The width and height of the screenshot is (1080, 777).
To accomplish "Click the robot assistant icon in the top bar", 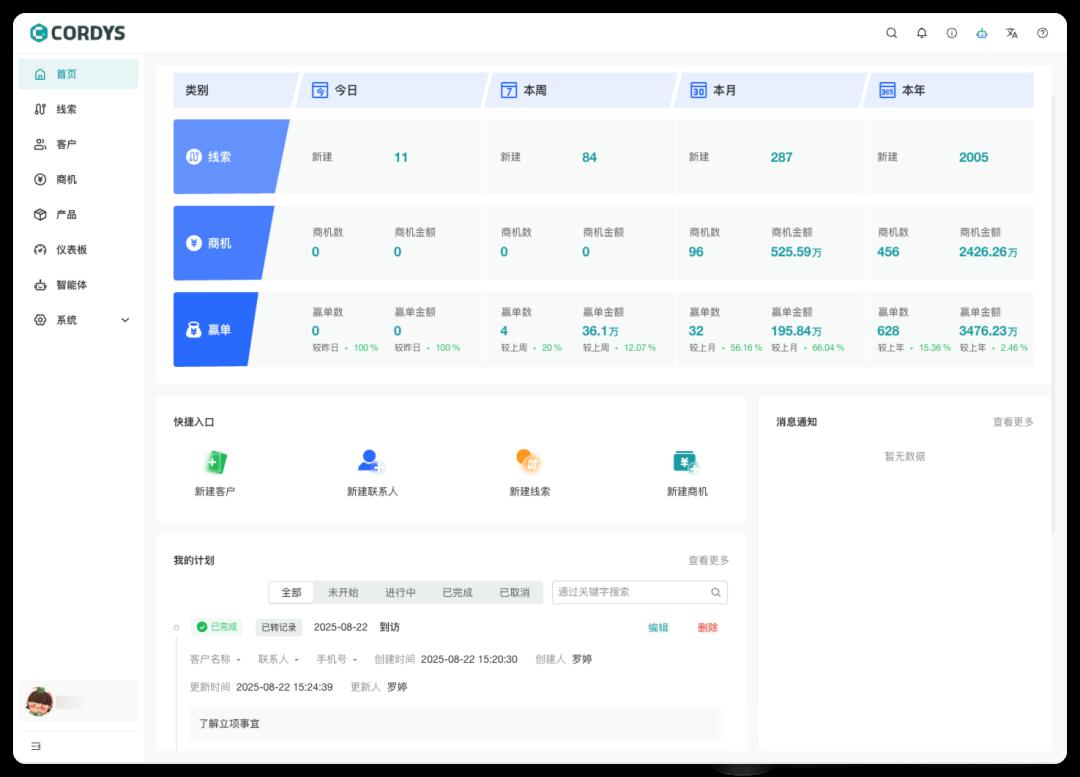I will click(982, 33).
